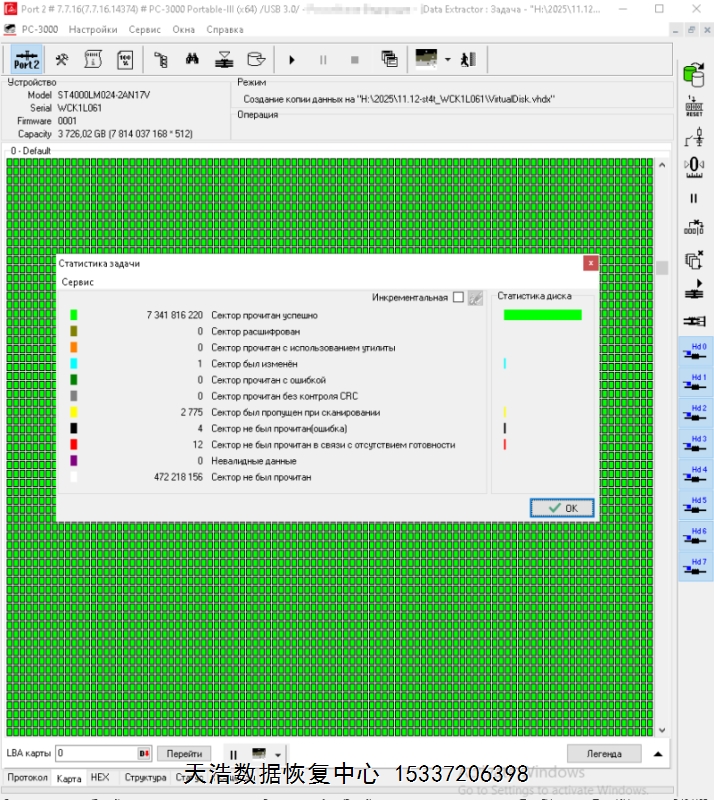Click the green disk copy icon
This screenshot has height=800, width=714.
tap(693, 74)
